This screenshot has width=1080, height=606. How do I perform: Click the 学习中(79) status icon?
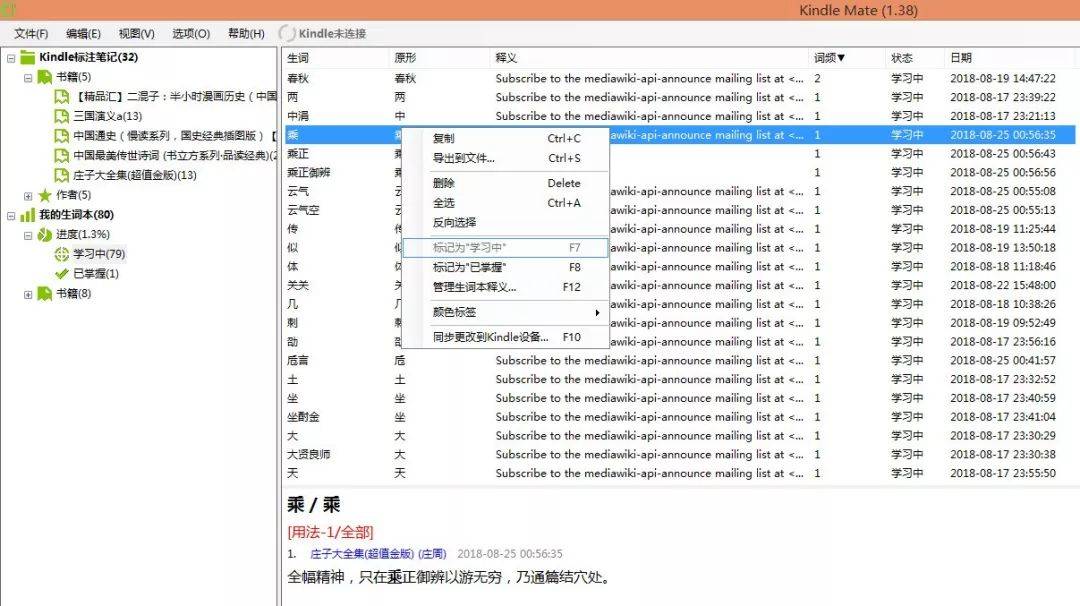(62, 254)
